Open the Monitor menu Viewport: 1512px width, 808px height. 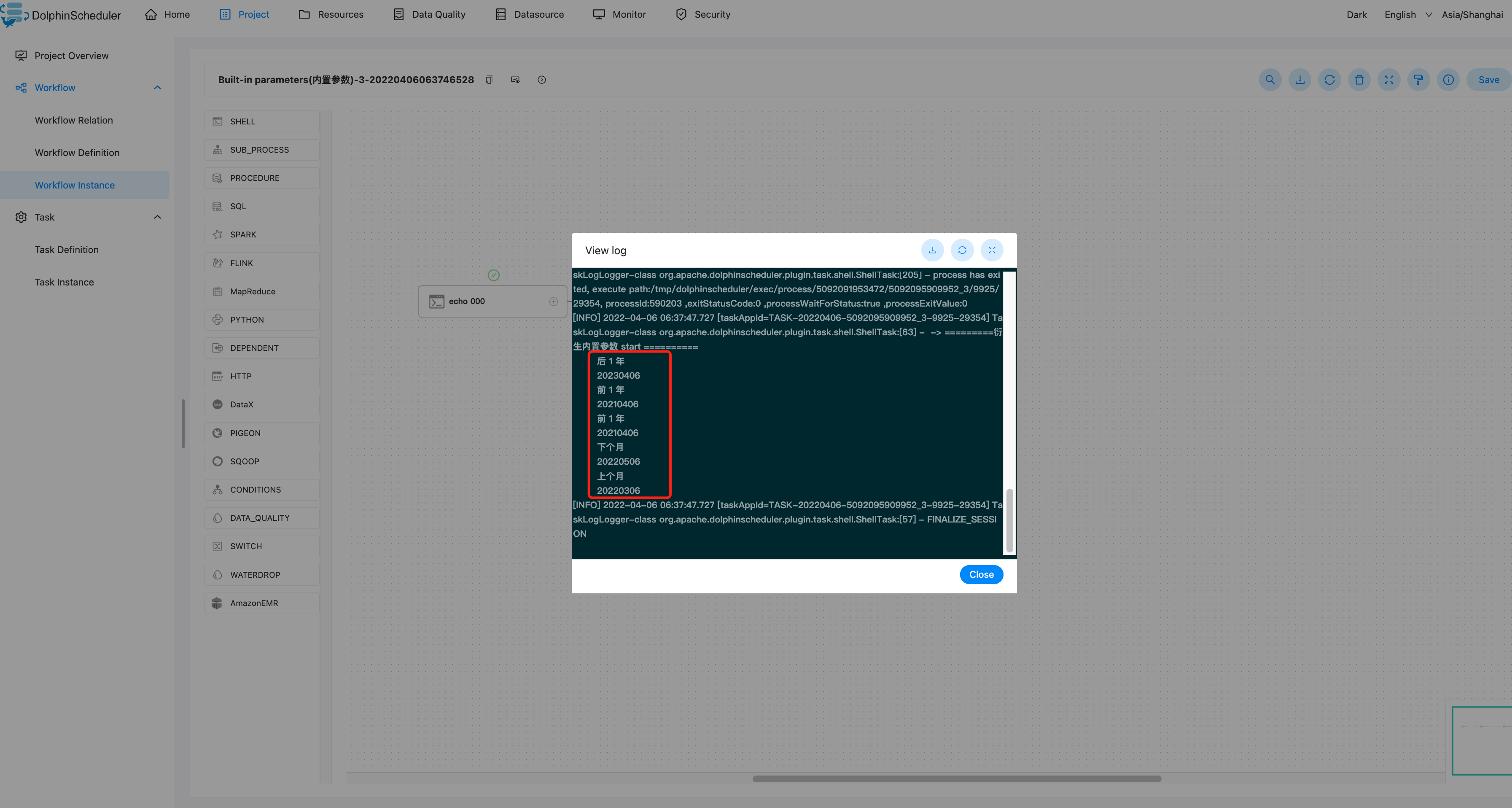tap(620, 14)
